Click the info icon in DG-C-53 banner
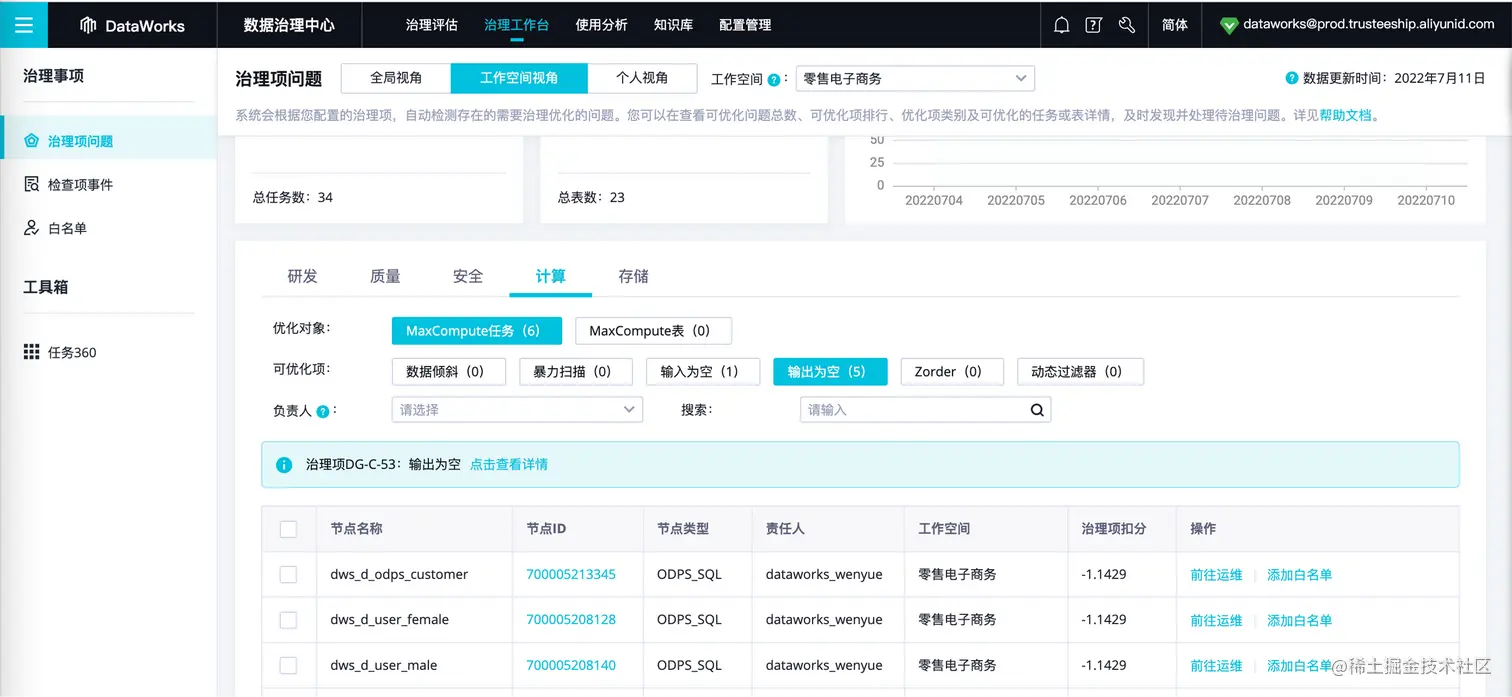 (x=284, y=465)
